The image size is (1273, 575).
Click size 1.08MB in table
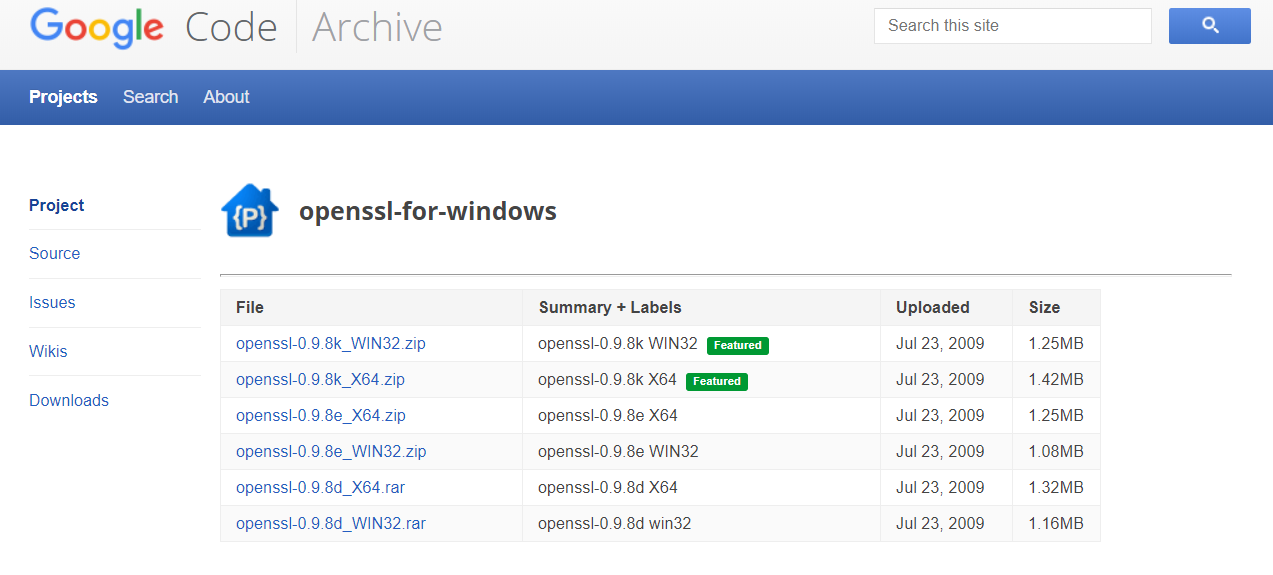coord(1056,451)
